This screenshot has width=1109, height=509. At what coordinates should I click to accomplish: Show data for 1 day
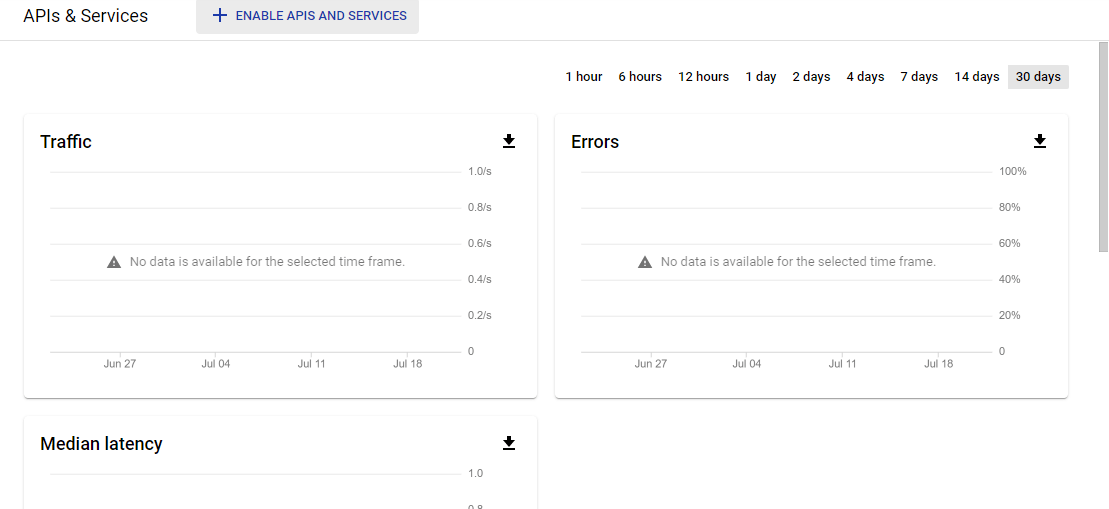pos(761,77)
